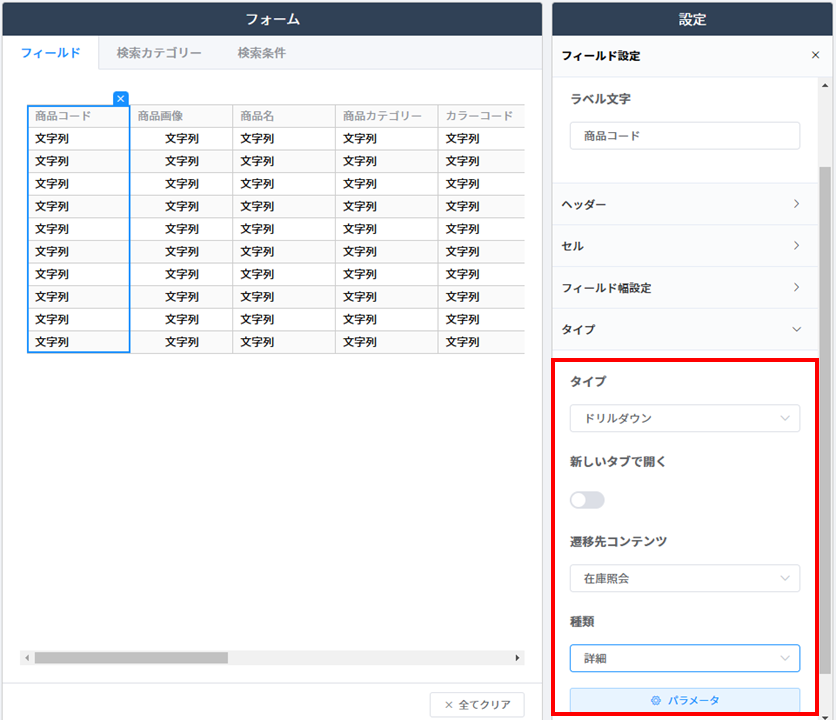Click last-row 文字列 under カラーコード
Image resolution: width=836 pixels, height=720 pixels.
point(463,342)
